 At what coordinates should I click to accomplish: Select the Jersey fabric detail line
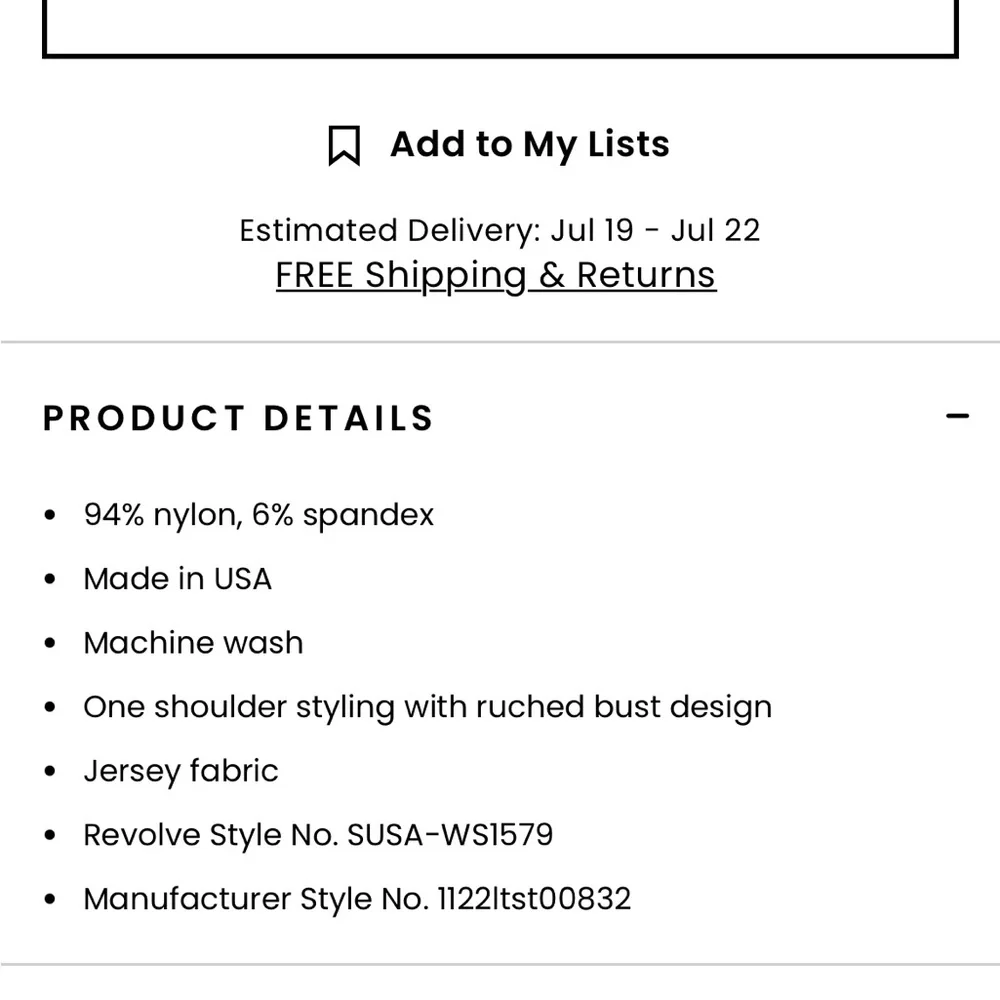[x=181, y=771]
